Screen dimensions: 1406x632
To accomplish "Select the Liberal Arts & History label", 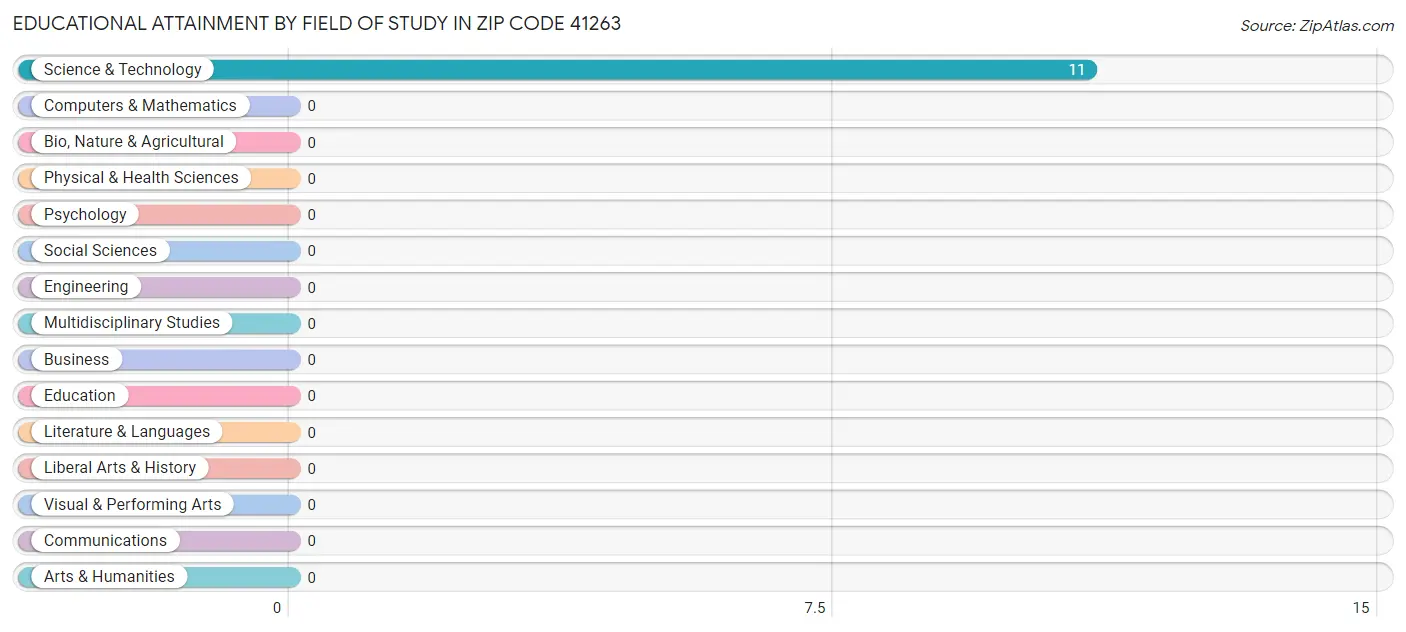I will [120, 467].
